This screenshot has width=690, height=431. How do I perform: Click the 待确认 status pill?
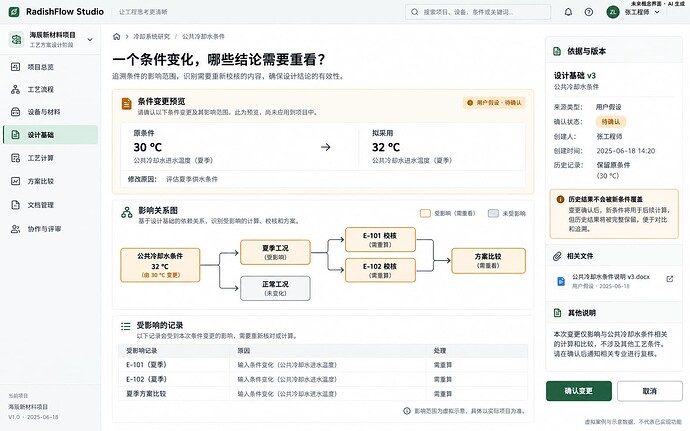coord(611,122)
